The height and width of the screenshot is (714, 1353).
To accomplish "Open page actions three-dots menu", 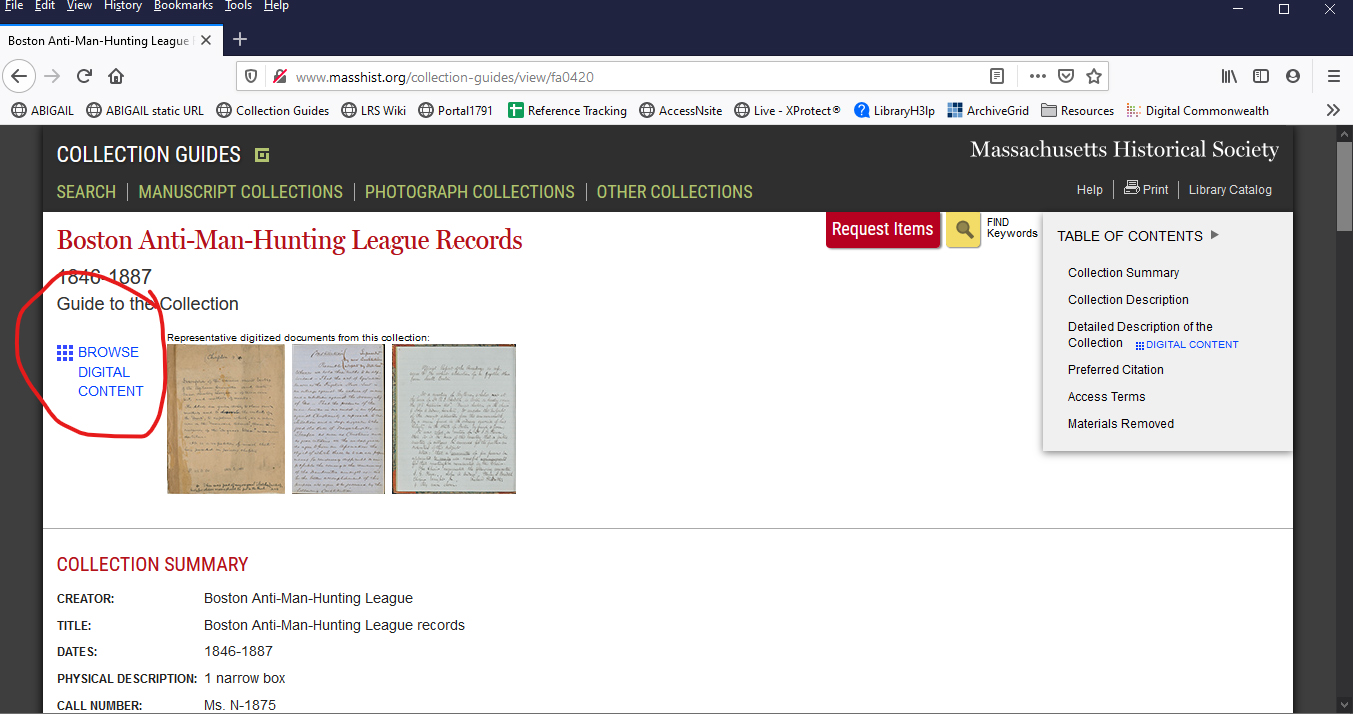I will (1038, 76).
